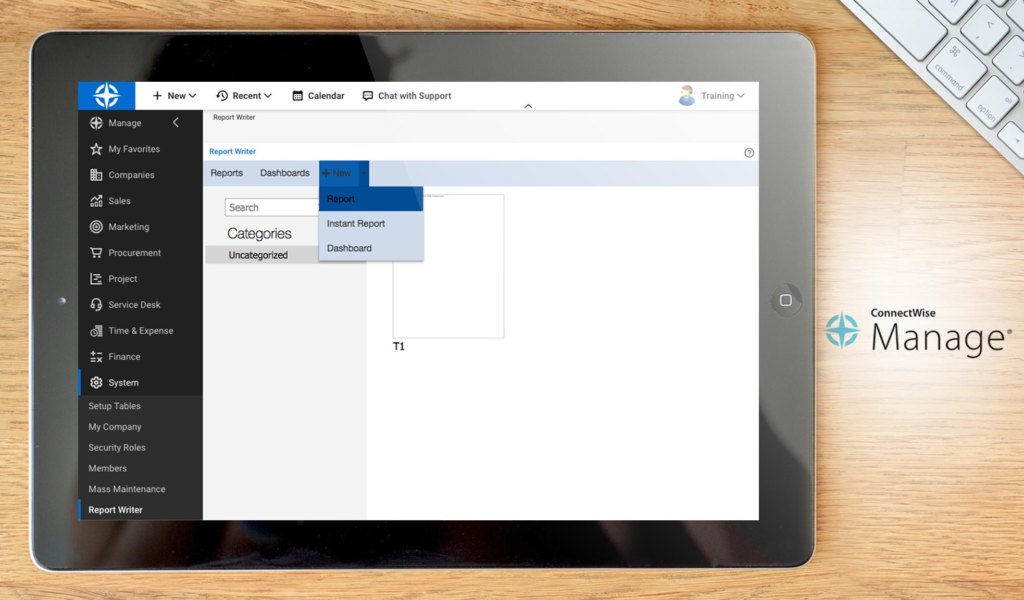Click the Report Writer breadcrumb link

[x=231, y=151]
